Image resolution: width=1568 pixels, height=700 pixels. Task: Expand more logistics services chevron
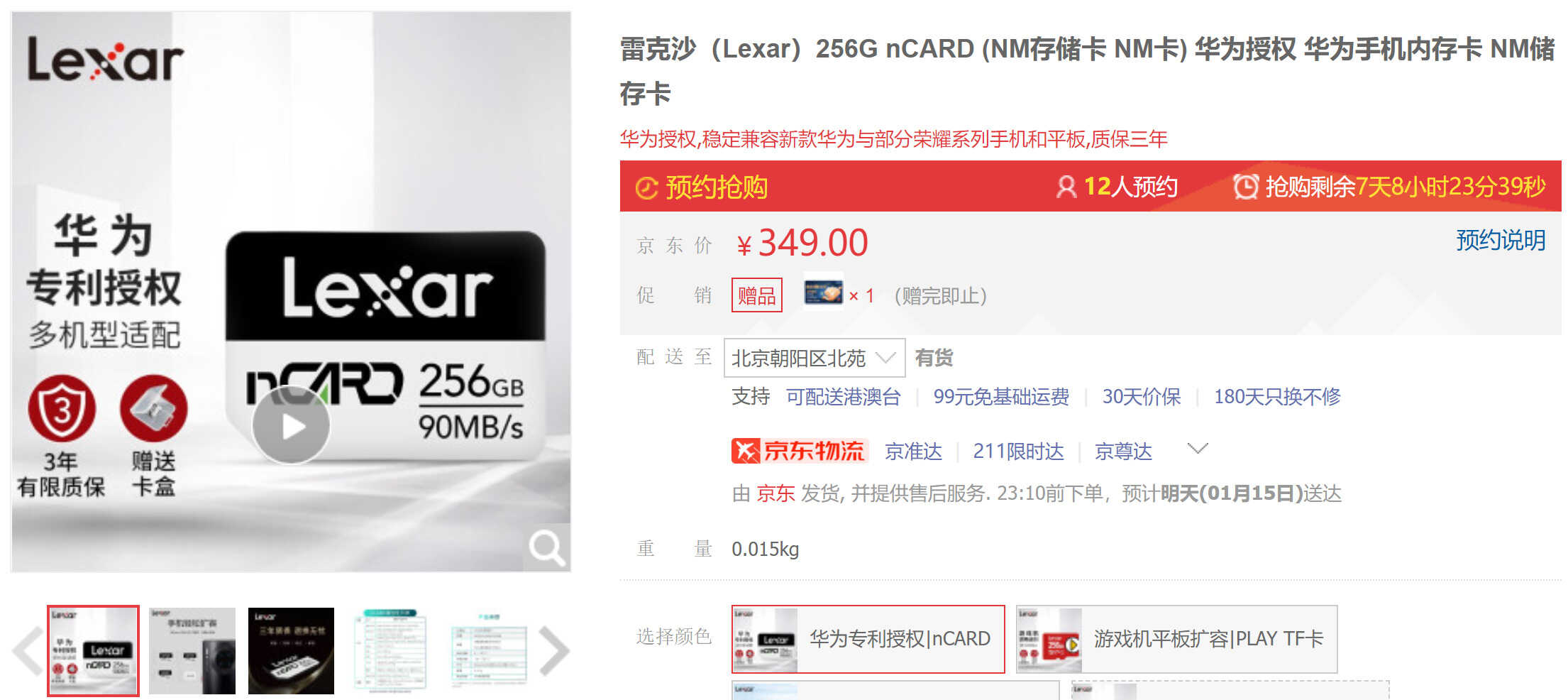click(1198, 449)
